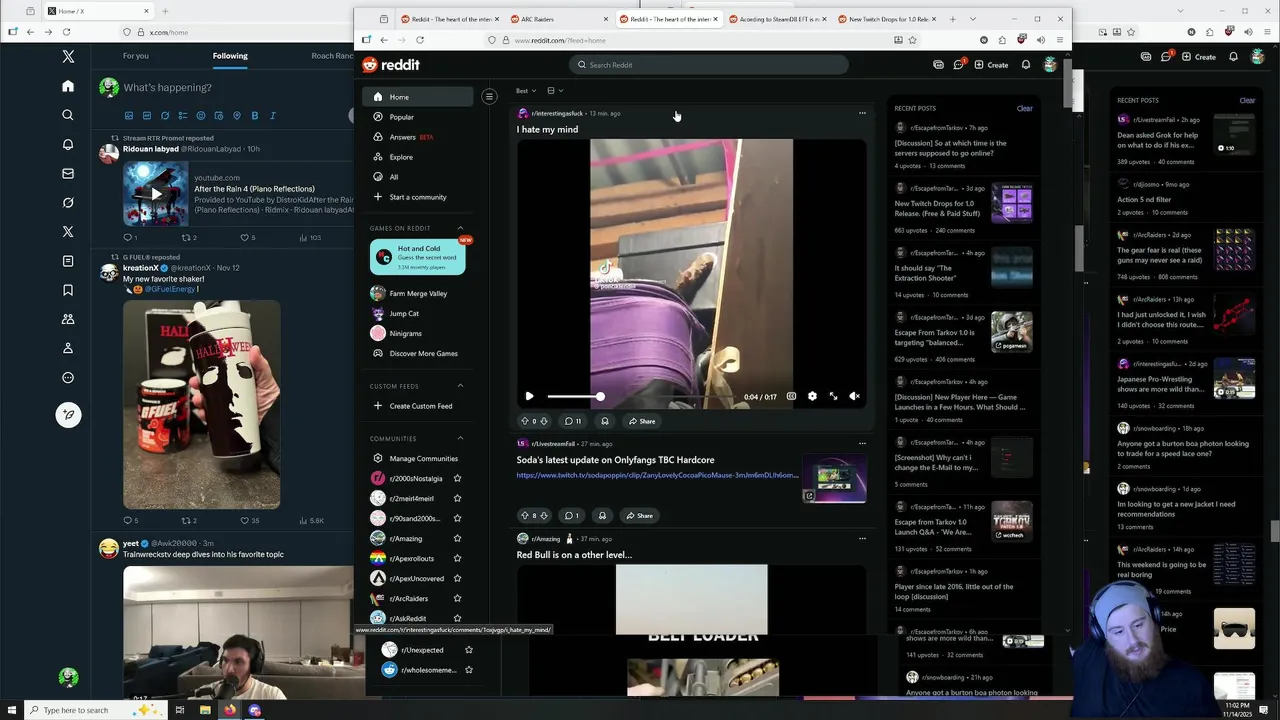Open comments on 'I hate my mind' post

(x=572, y=421)
